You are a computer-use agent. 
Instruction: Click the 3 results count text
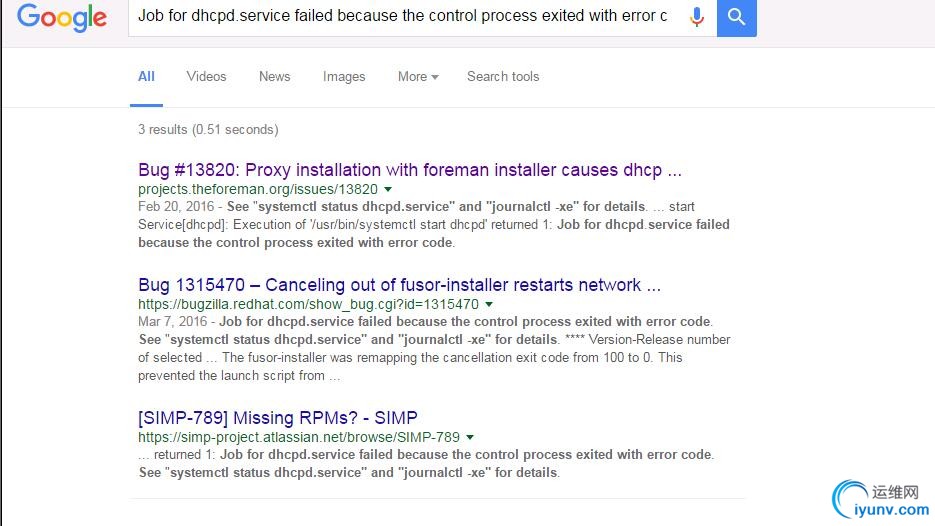coord(208,129)
